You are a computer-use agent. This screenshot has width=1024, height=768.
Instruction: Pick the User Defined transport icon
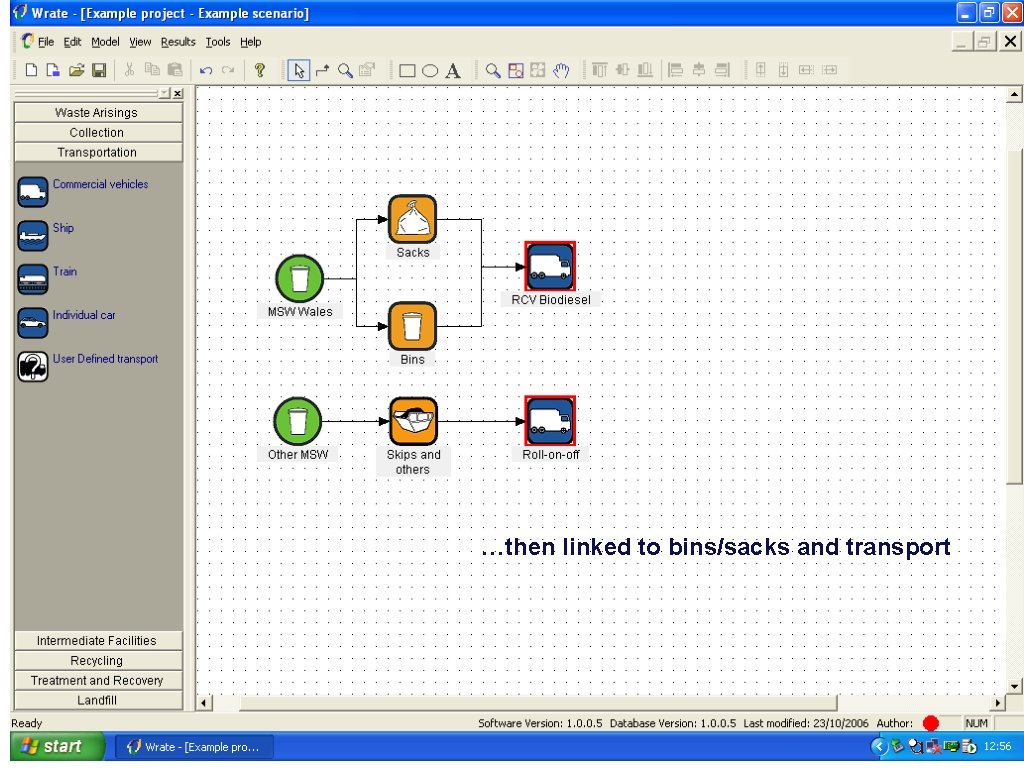pos(32,366)
